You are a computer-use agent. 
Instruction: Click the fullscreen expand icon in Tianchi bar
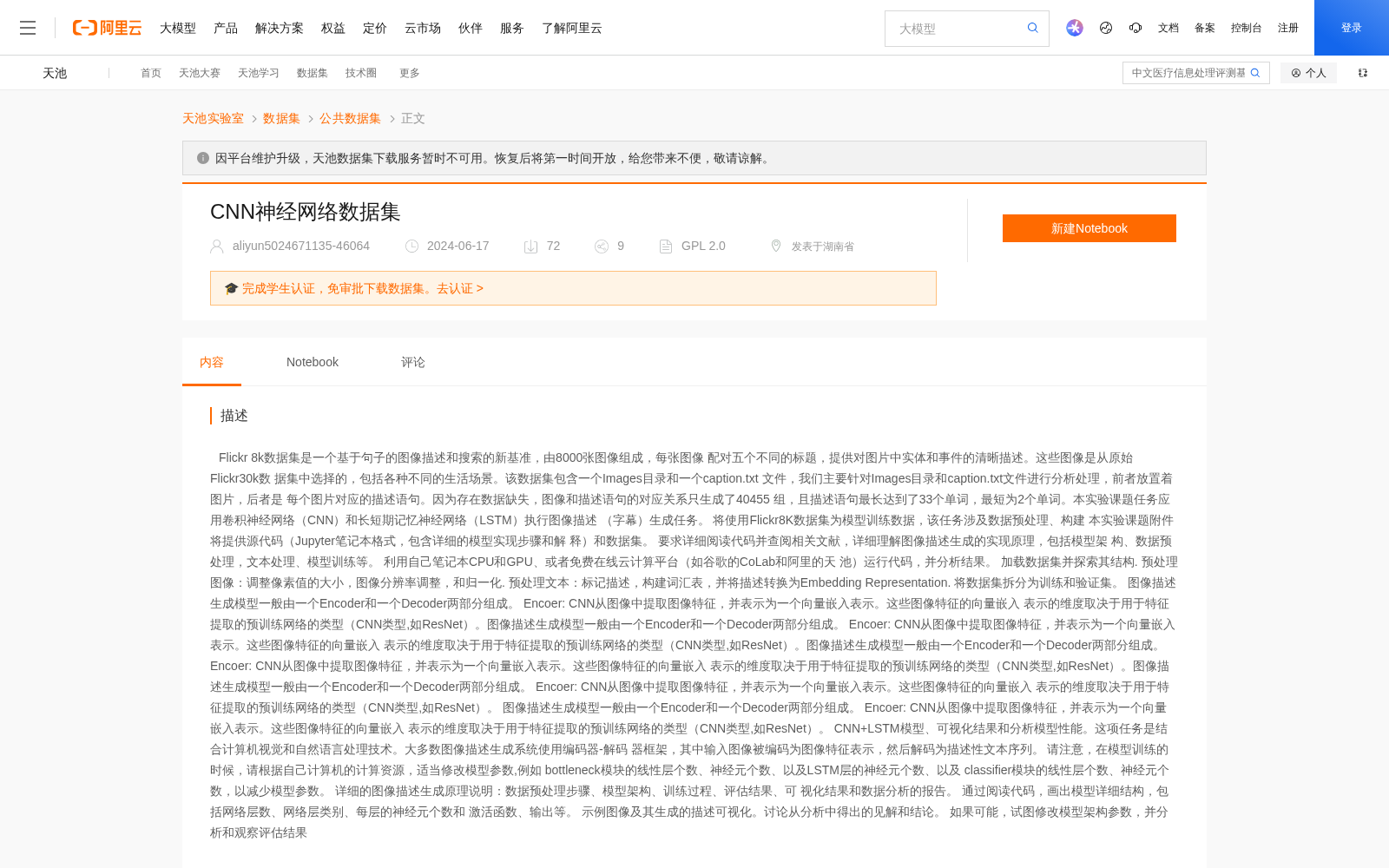1363,73
